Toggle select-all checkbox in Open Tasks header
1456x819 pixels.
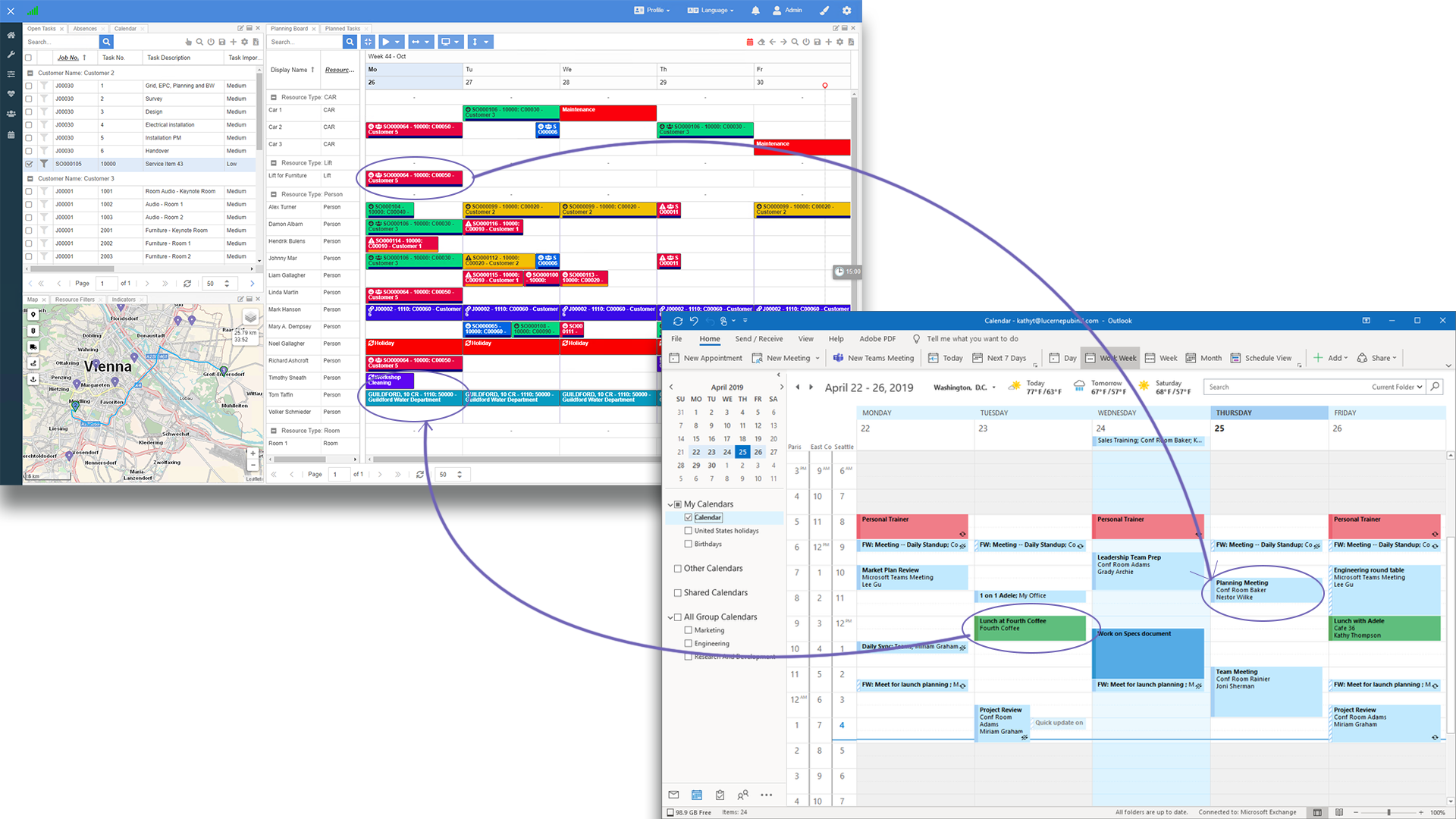[x=29, y=58]
